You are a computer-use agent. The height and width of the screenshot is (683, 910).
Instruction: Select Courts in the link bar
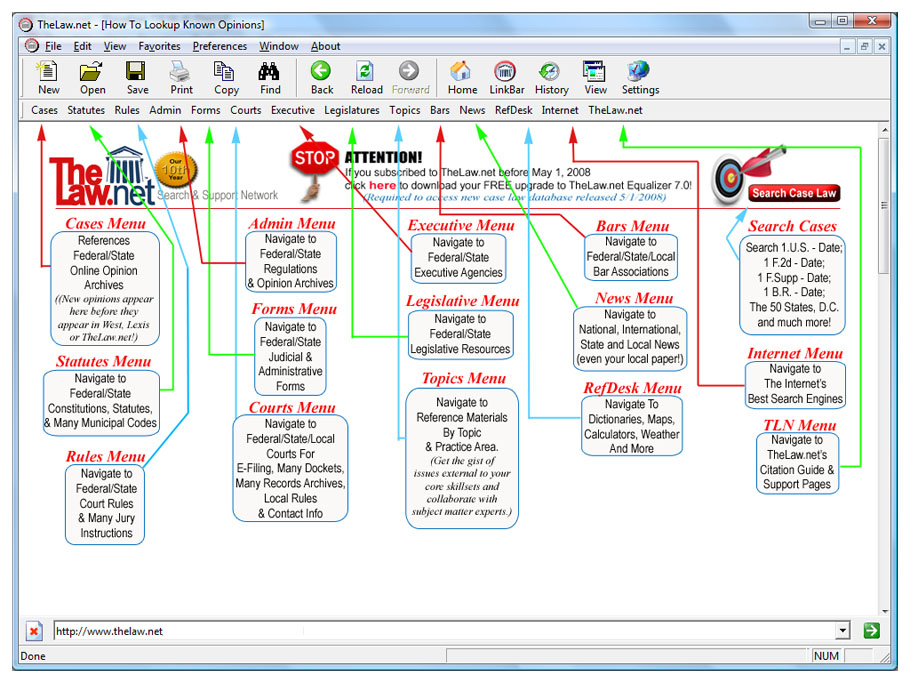[x=245, y=110]
